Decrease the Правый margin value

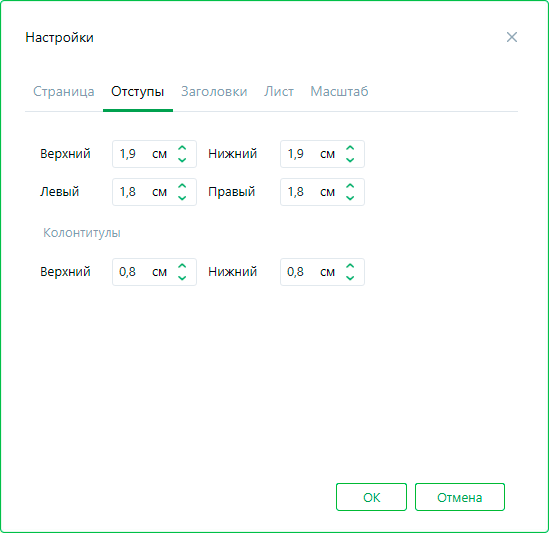point(350,198)
